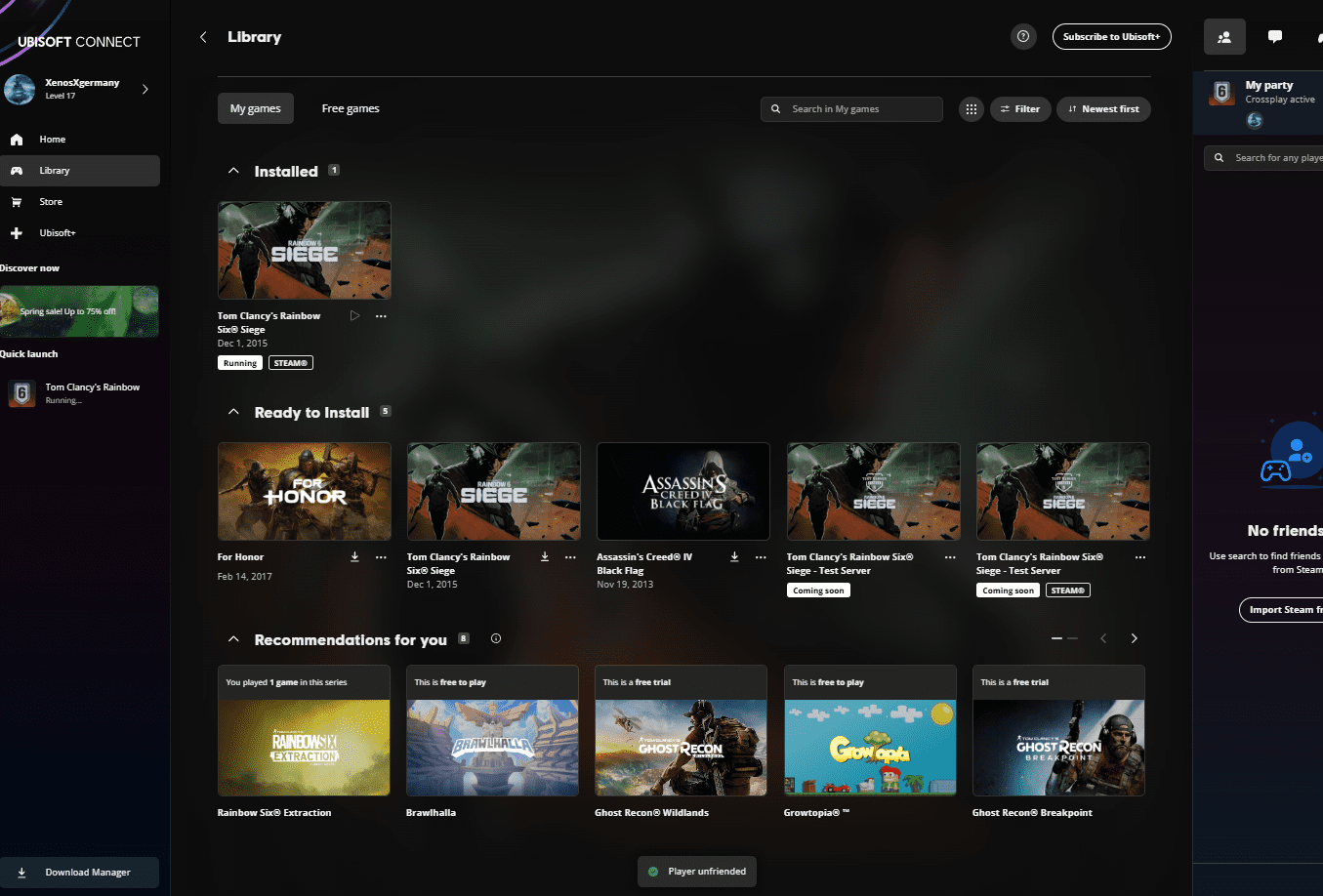Open Store from the sidebar
Viewport: 1323px width, 896px height.
(51, 202)
